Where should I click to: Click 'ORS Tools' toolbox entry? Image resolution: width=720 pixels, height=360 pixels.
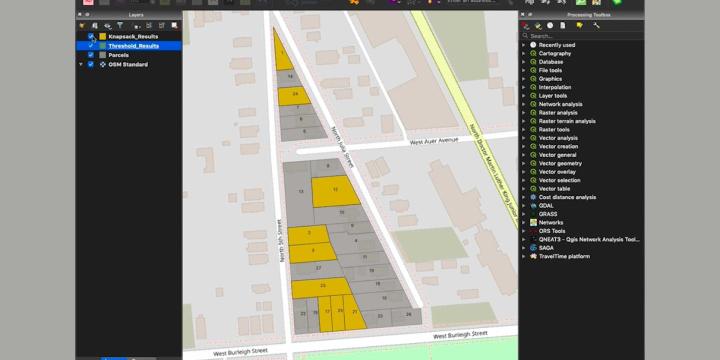(552, 231)
